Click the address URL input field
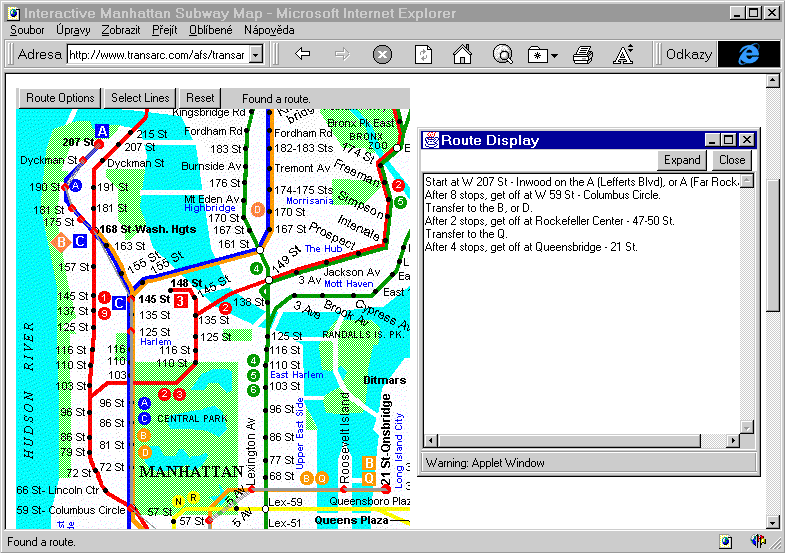This screenshot has width=785, height=553. click(158, 55)
